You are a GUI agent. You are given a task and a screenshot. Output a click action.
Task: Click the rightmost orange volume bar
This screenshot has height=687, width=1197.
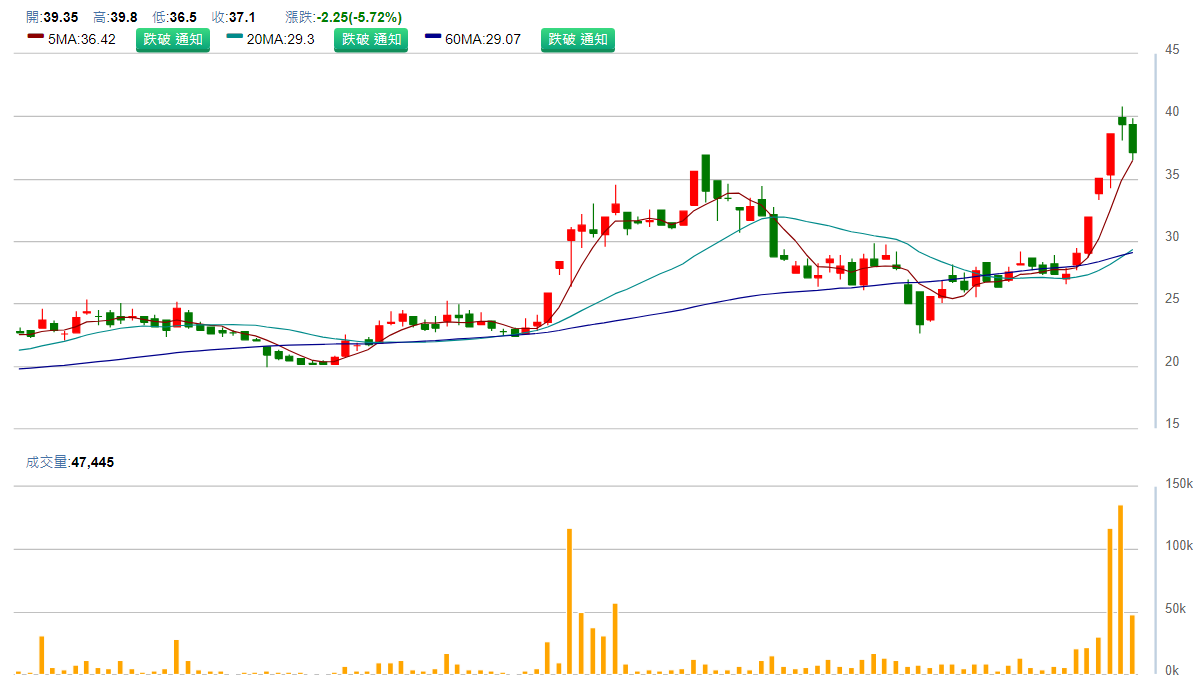(x=1132, y=643)
